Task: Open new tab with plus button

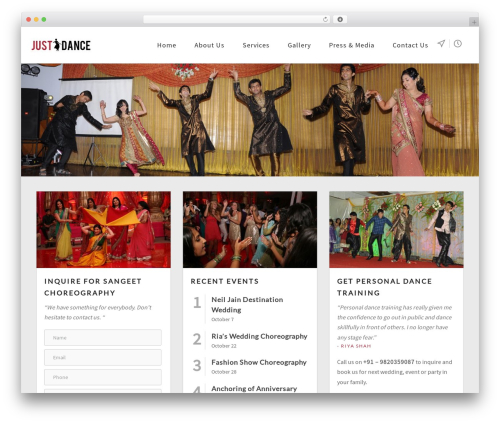Action: click(x=474, y=22)
